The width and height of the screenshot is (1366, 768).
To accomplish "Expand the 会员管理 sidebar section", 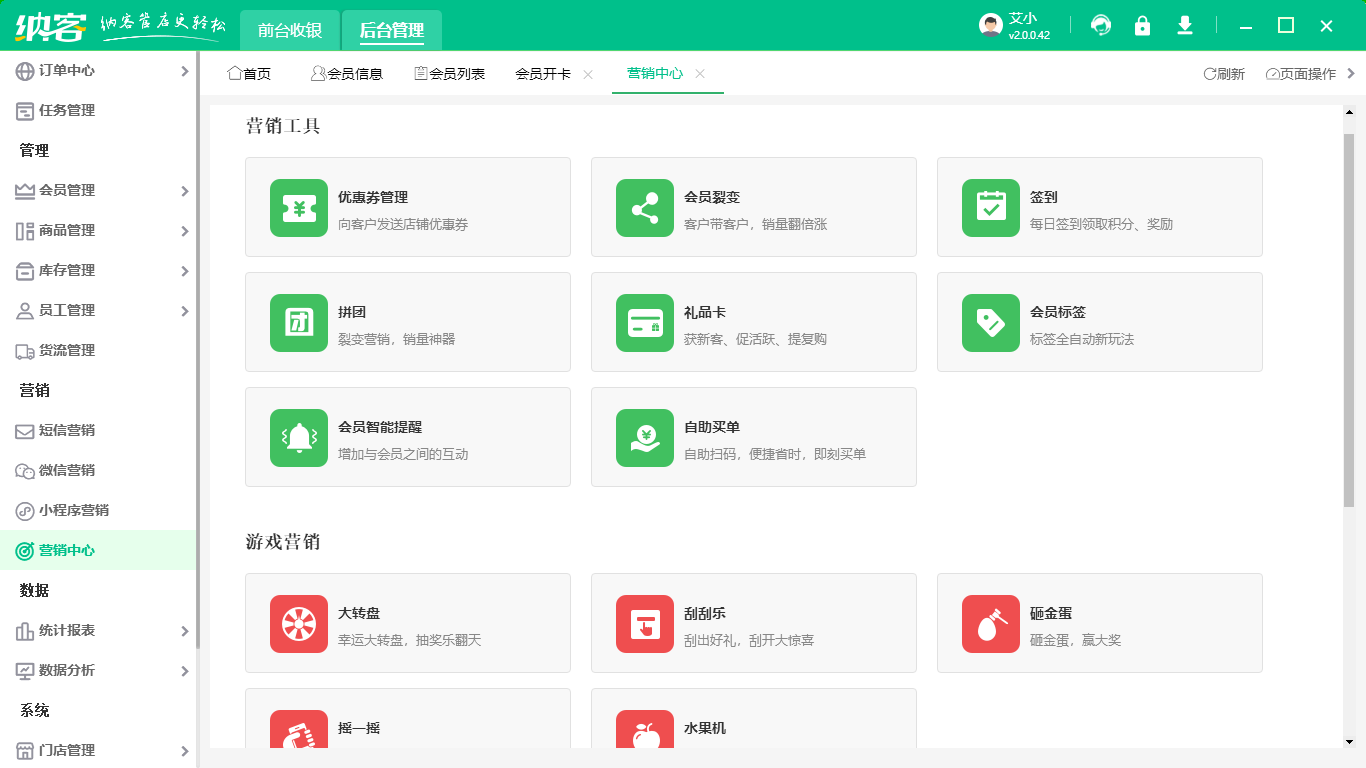I will point(100,190).
